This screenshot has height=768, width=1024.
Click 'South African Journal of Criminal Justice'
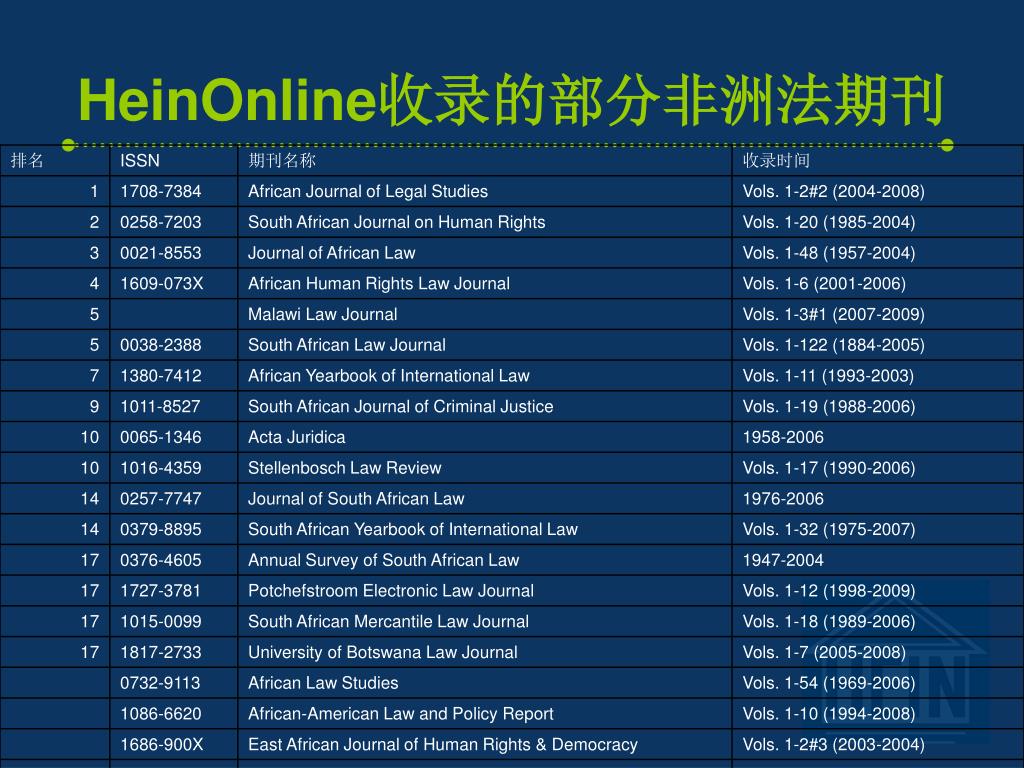pyautogui.click(x=400, y=406)
